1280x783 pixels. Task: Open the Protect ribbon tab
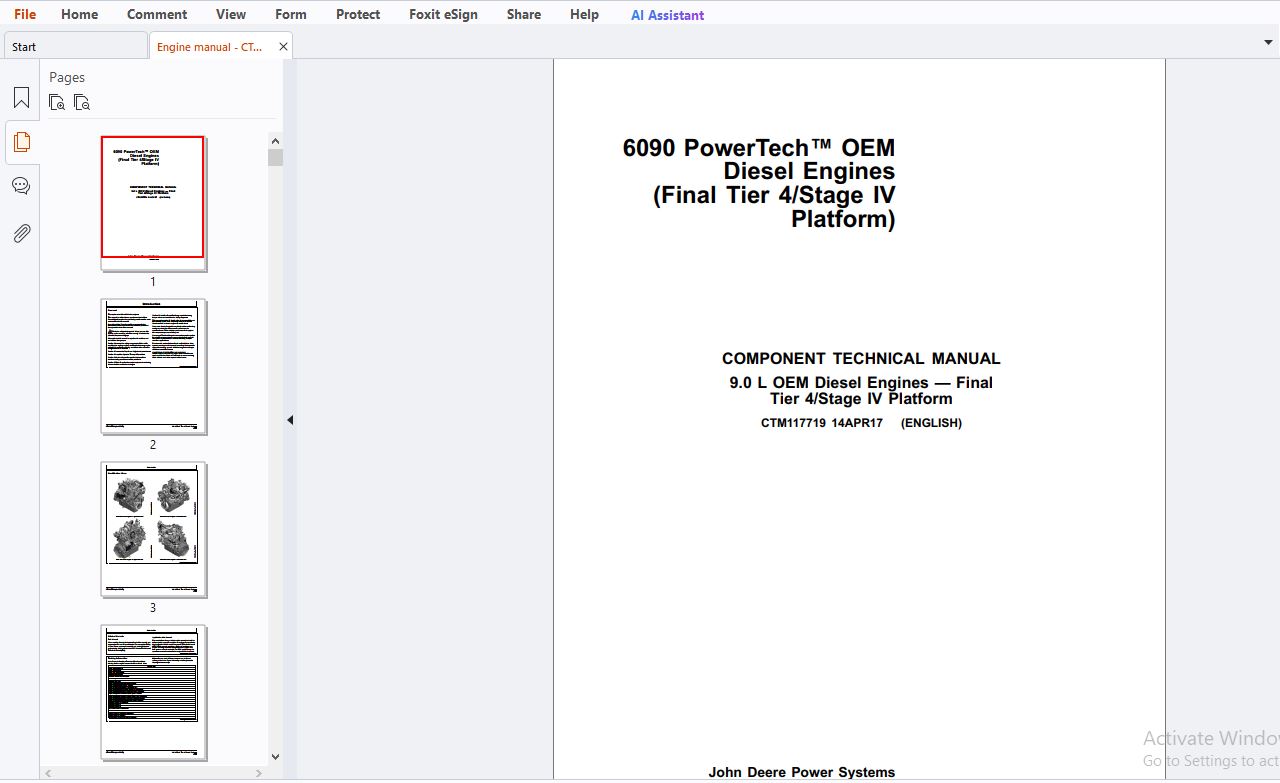358,14
